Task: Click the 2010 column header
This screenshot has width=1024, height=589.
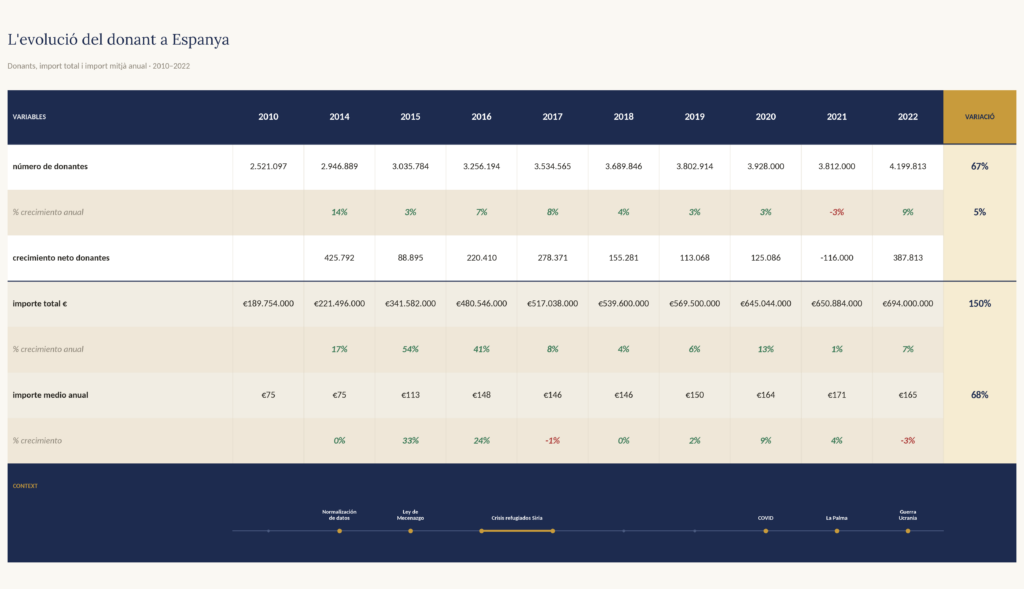Action: (x=268, y=117)
